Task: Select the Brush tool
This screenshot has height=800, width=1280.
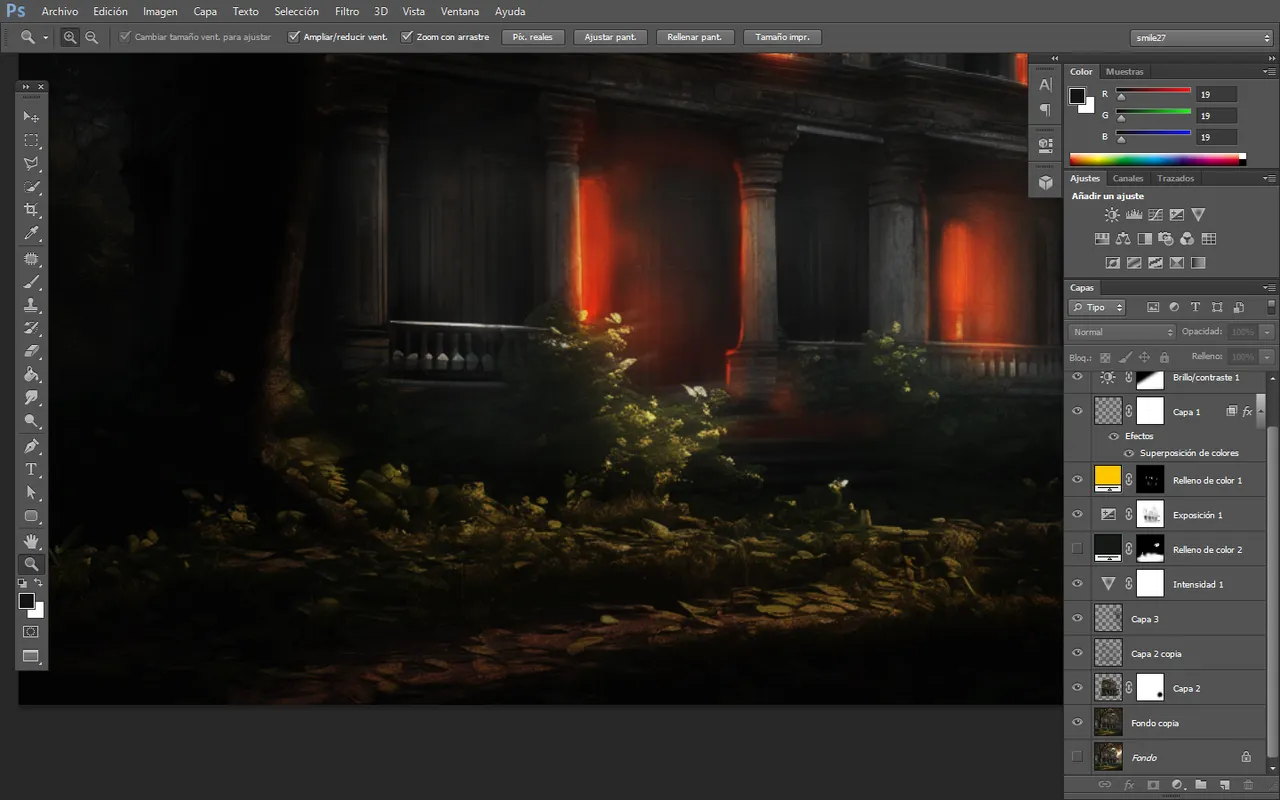Action: click(31, 282)
